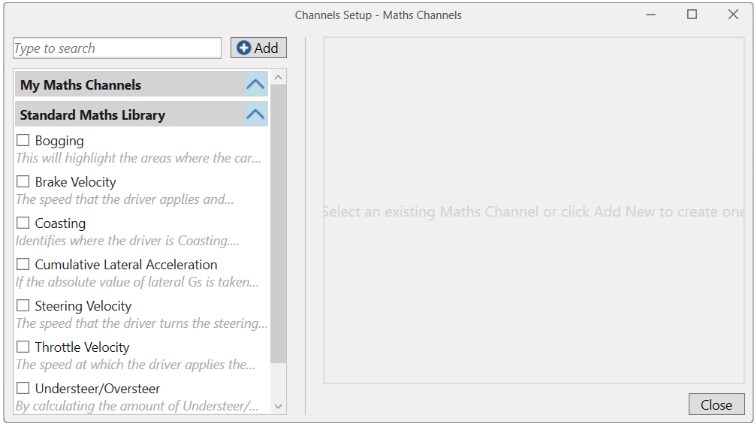The height and width of the screenshot is (424, 755).
Task: Check the Brake Velocity checkbox
Action: click(x=23, y=182)
